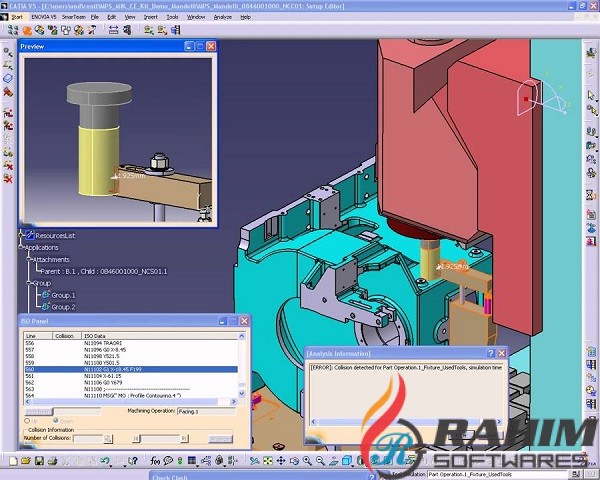
Task: Collapse the ResourcesList tree node
Action: (21, 233)
